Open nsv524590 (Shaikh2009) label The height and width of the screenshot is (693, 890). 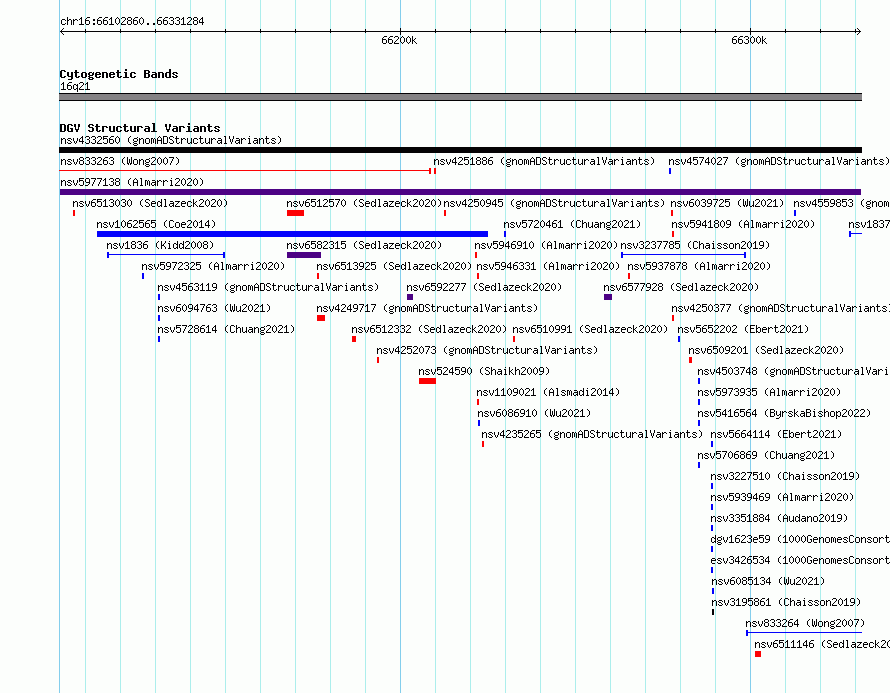pyautogui.click(x=484, y=371)
